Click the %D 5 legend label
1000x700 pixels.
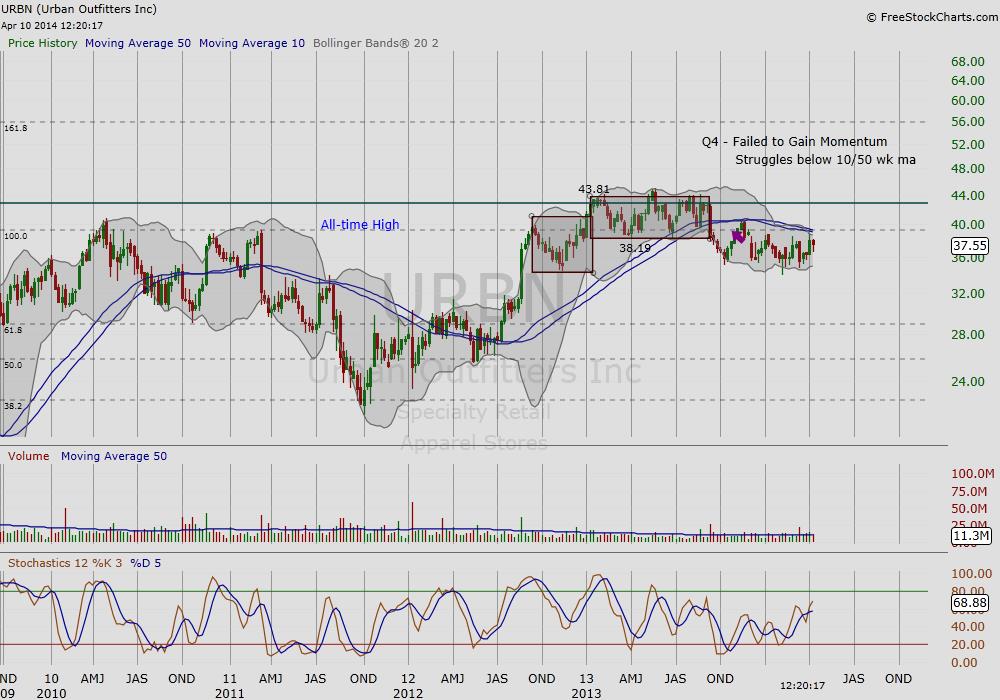(x=146, y=563)
